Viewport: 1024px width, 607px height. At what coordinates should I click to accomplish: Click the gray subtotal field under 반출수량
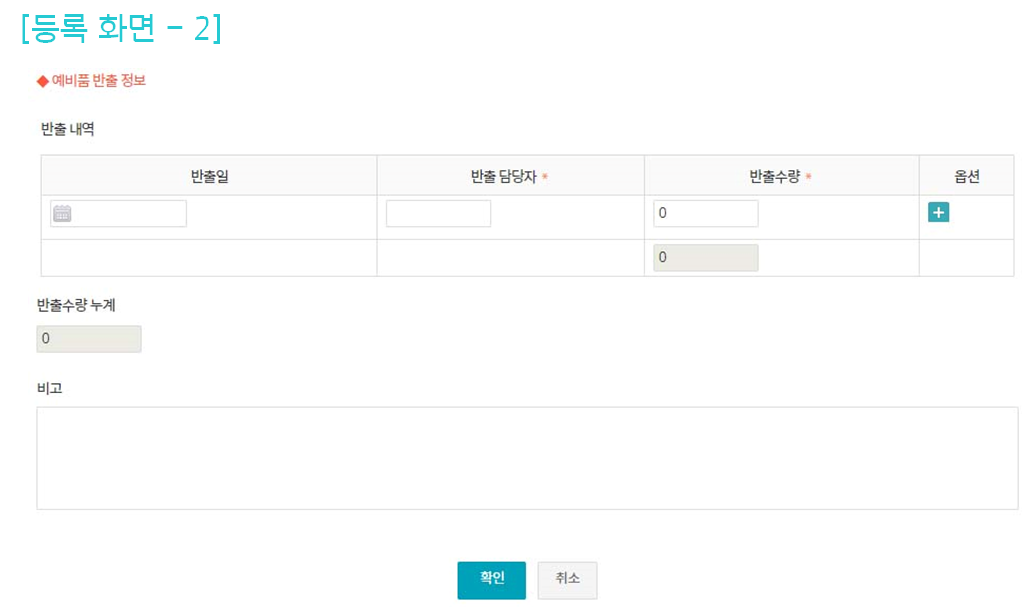click(705, 258)
